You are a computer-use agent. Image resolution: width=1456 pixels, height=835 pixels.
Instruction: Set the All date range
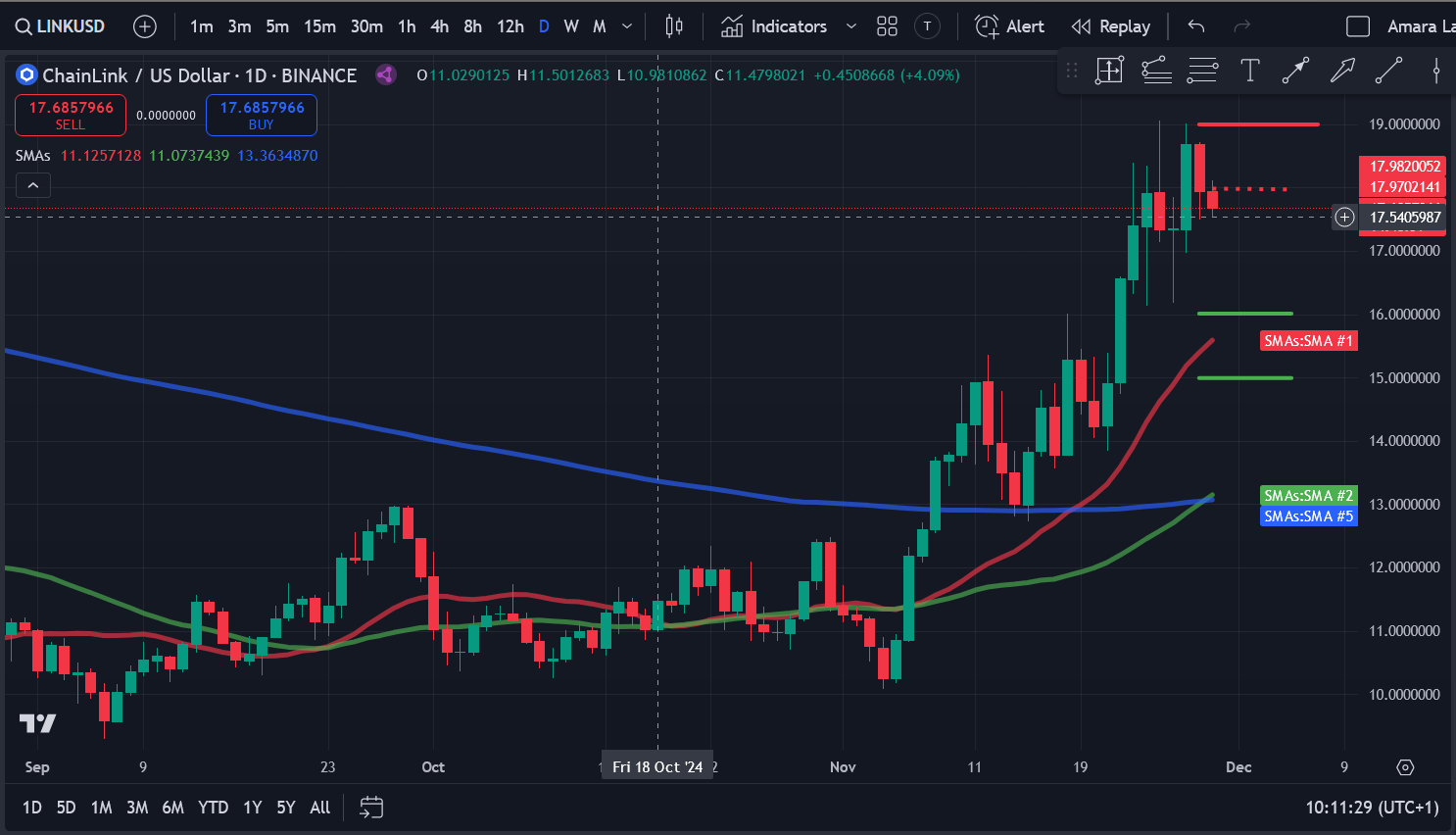click(x=319, y=808)
